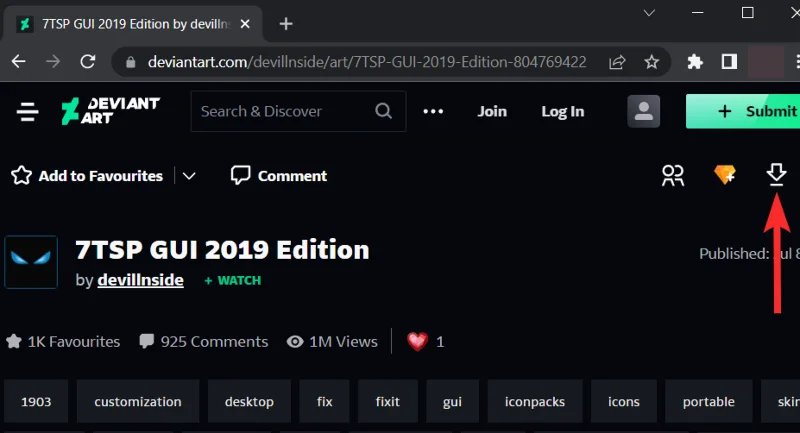Click the group/people icon
This screenshot has height=433, width=800.
(x=672, y=175)
